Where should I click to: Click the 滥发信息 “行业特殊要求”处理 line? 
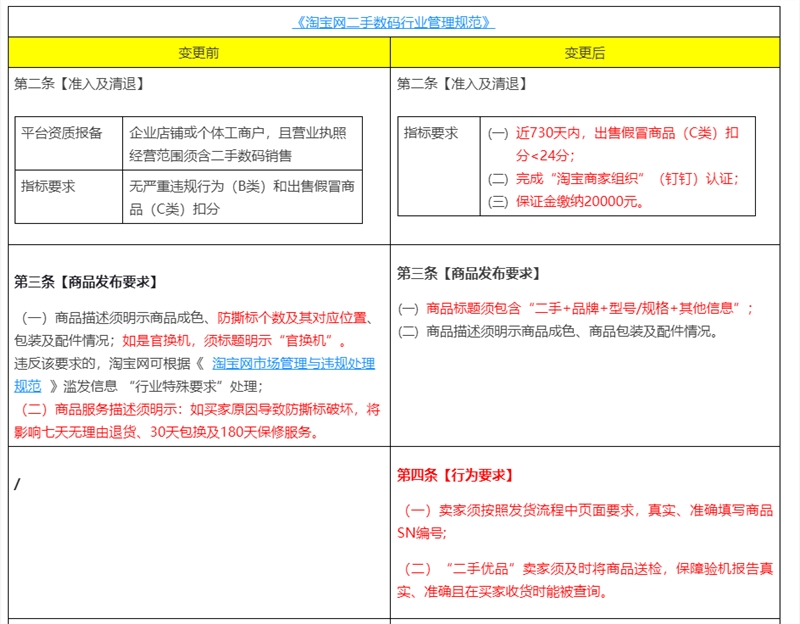163,386
